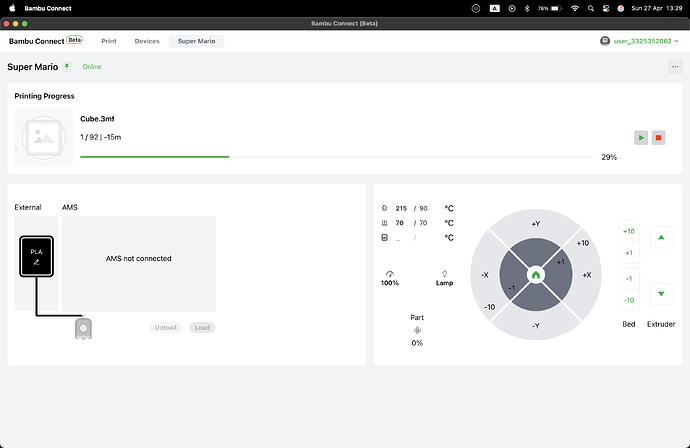This screenshot has height=448, width=690.
Task: Open the Print tab
Action: pyautogui.click(x=109, y=41)
